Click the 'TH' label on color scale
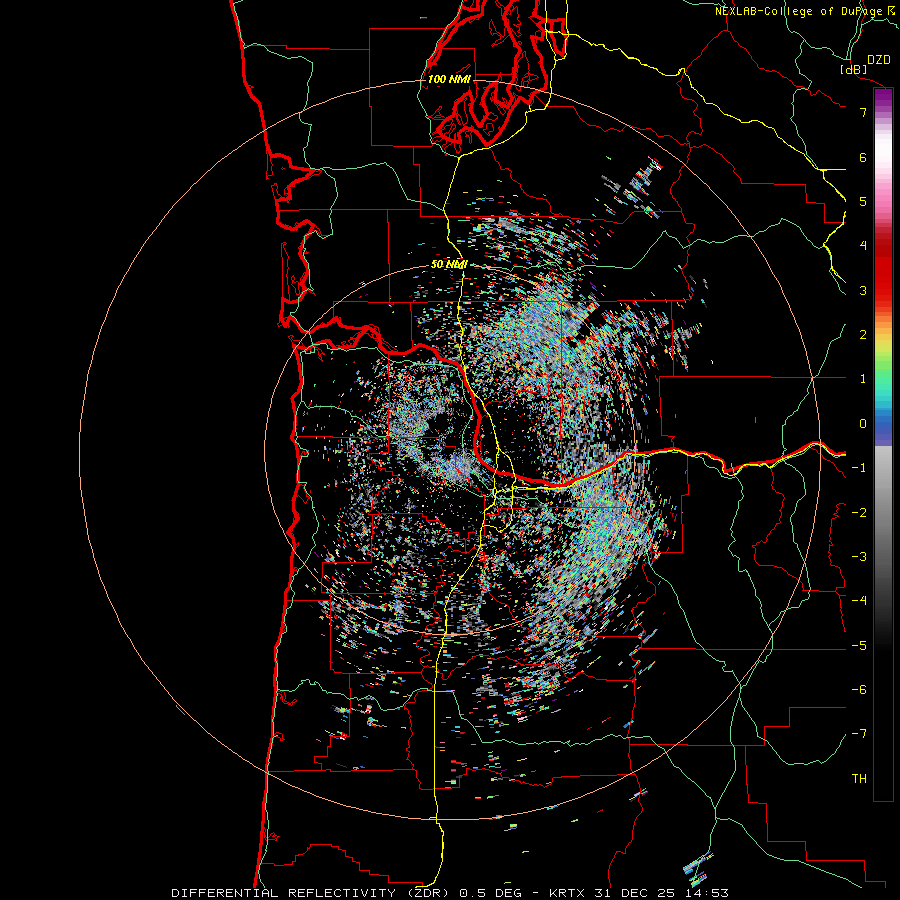This screenshot has height=900, width=900. [x=859, y=779]
